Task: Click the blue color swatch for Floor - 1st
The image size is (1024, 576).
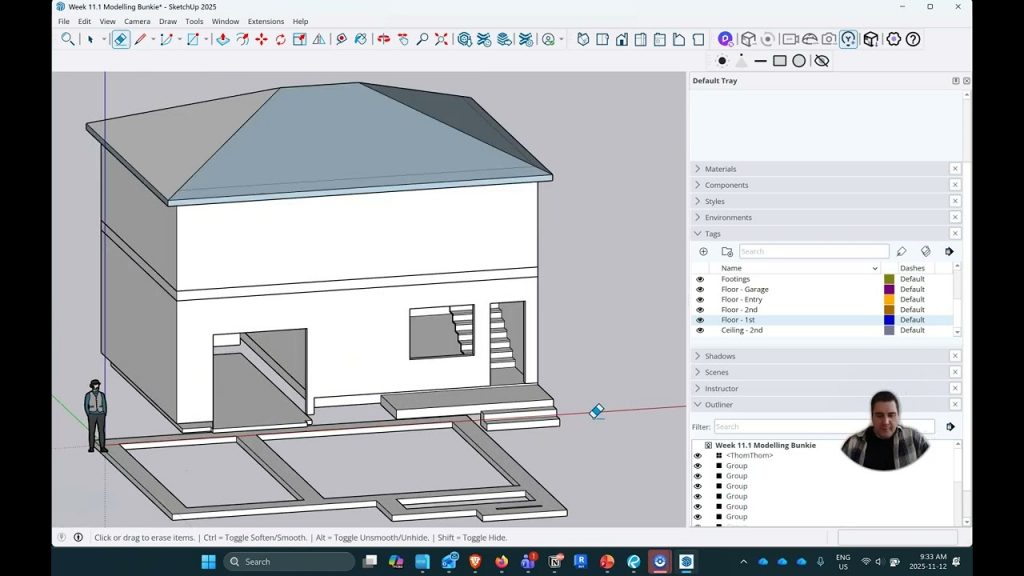Action: click(x=889, y=320)
